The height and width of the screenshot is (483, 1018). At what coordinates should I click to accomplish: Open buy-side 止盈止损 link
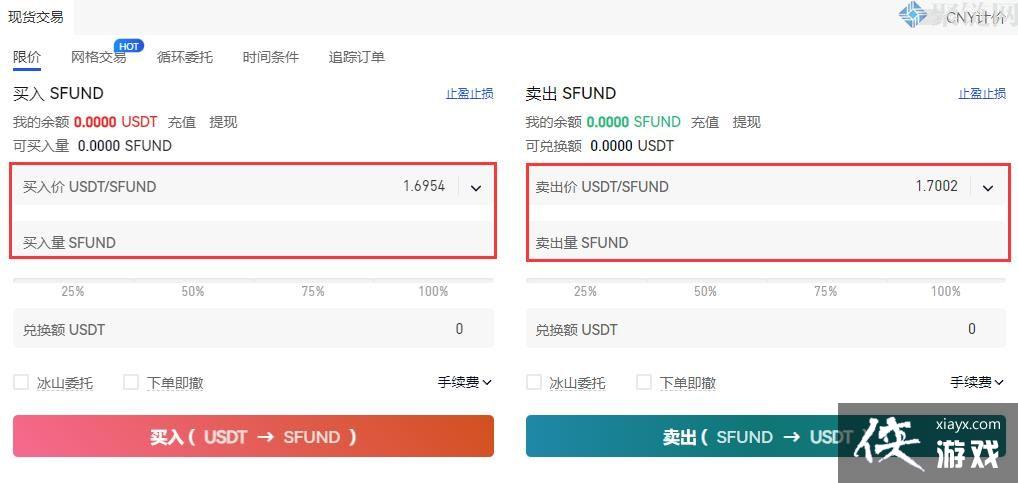(469, 93)
